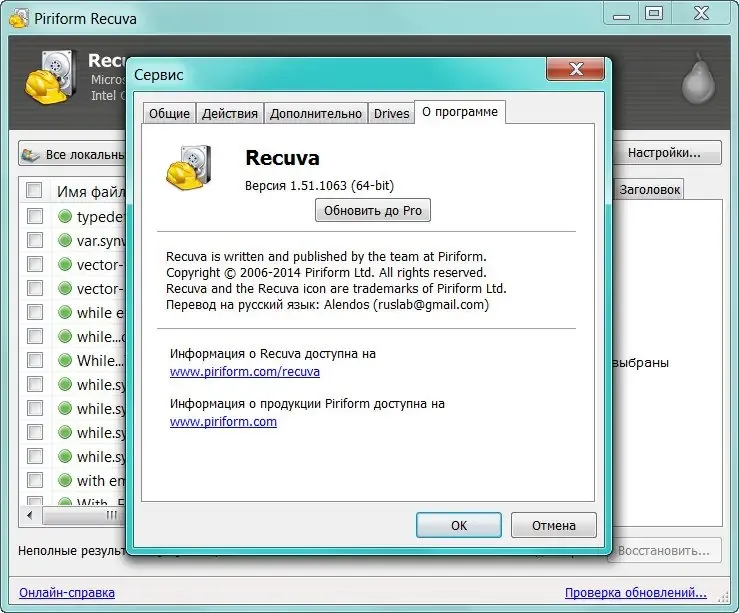The image size is (739, 613).
Task: Open Настройки... in main window
Action: (666, 153)
